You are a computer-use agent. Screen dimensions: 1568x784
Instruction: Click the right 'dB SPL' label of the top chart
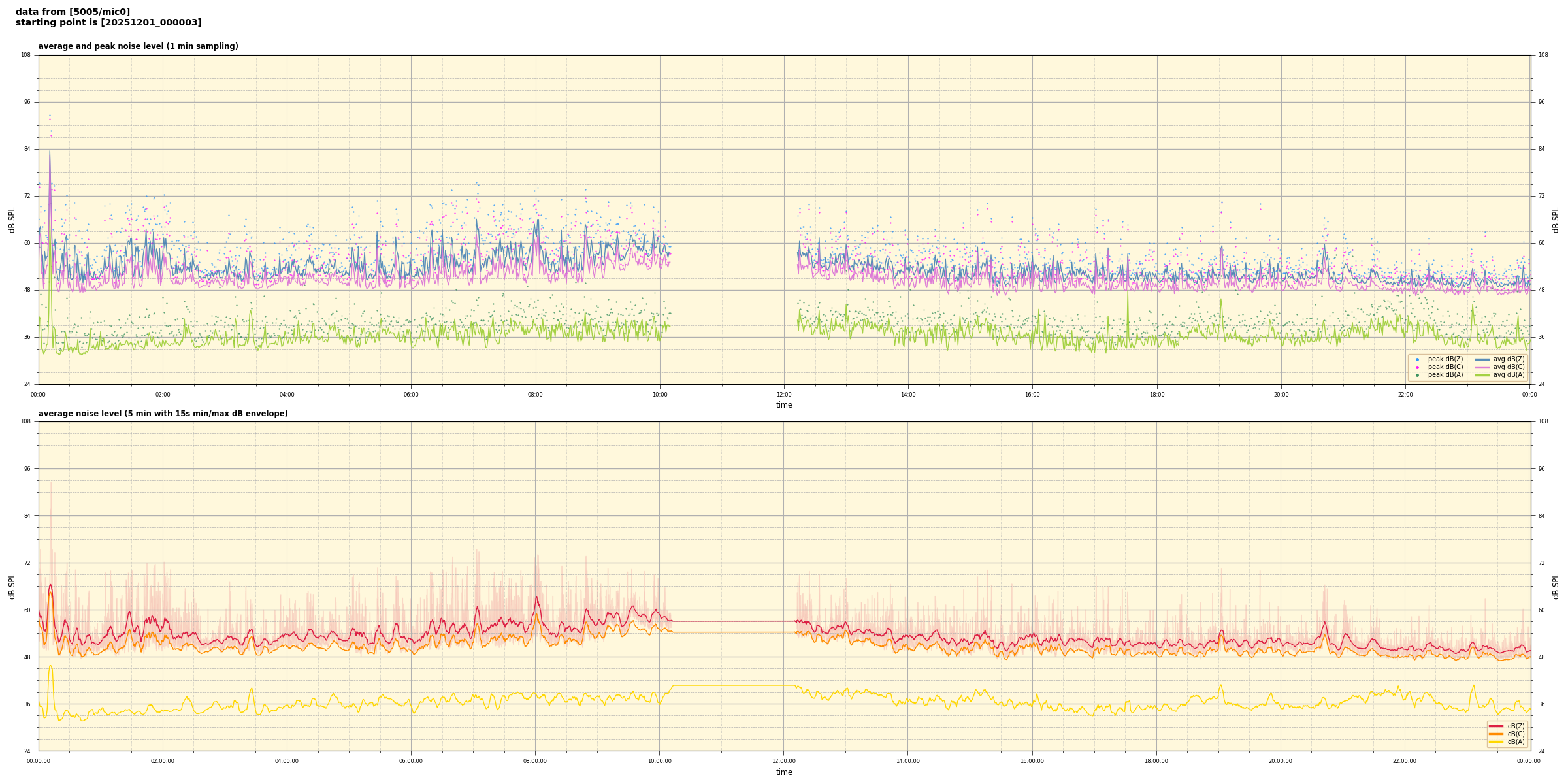1556,220
